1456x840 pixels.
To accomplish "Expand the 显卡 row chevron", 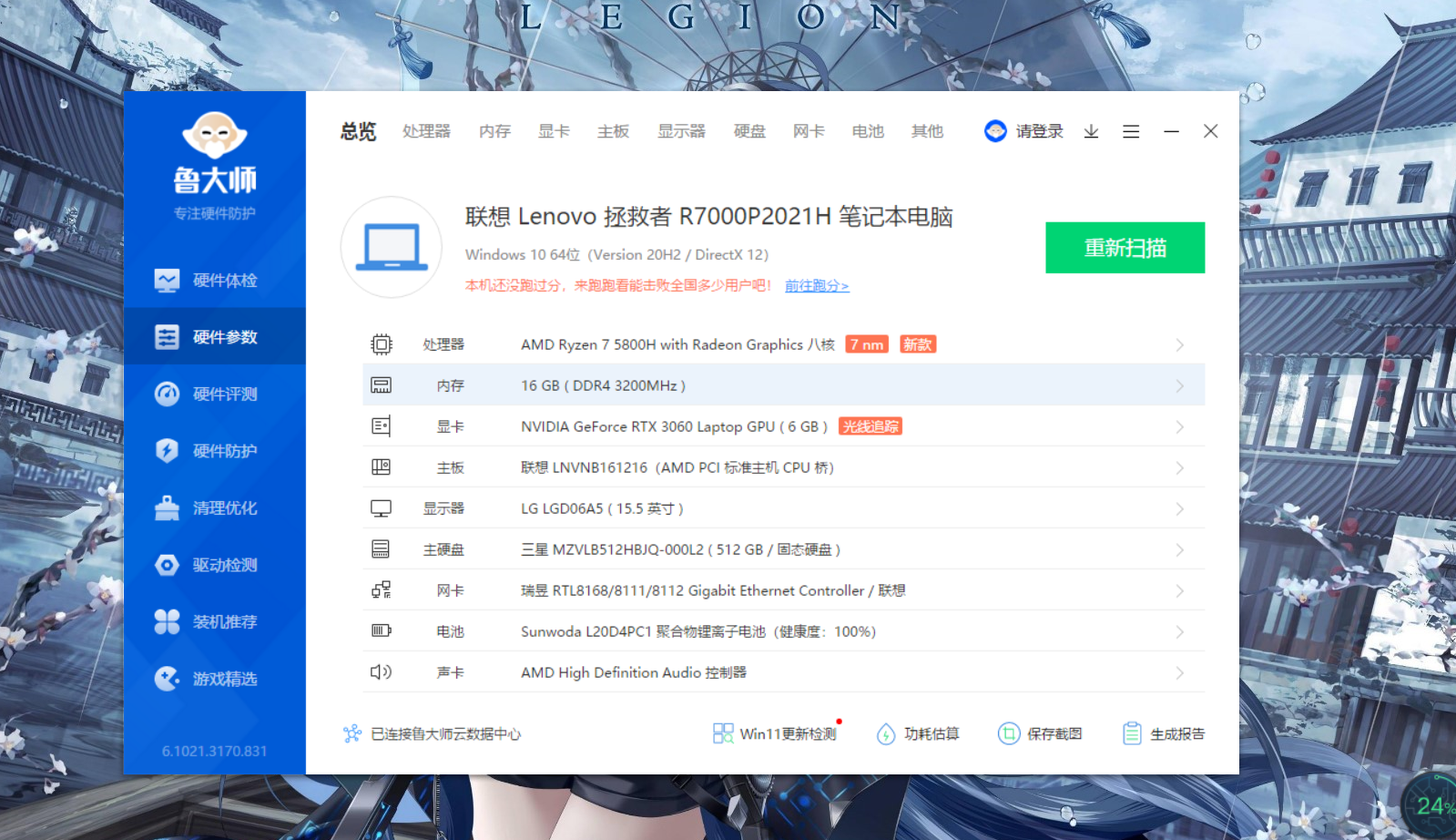I will click(1179, 427).
